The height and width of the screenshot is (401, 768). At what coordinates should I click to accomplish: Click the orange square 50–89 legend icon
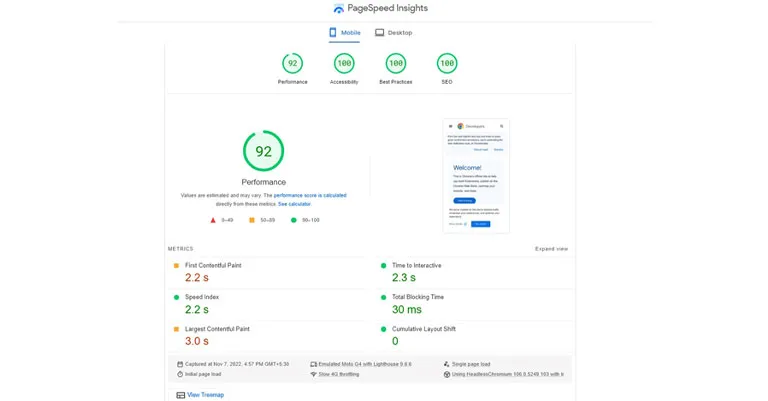tap(252, 220)
